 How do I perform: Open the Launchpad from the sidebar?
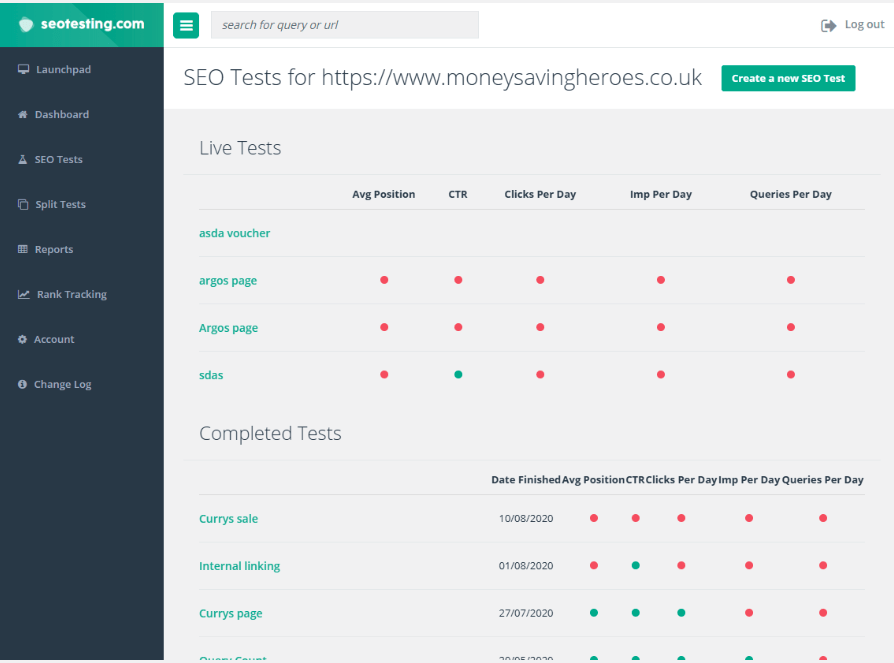tap(62, 69)
